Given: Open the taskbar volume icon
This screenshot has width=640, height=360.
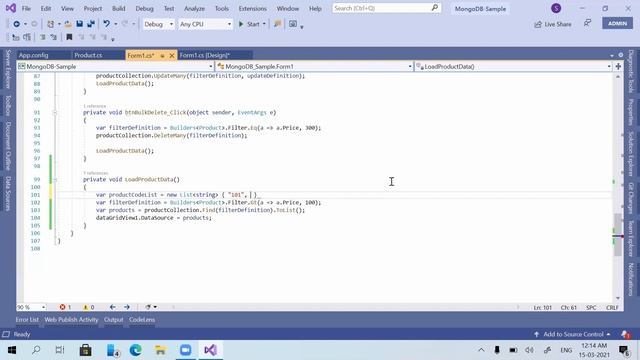Looking at the screenshot, I should coord(529,350).
